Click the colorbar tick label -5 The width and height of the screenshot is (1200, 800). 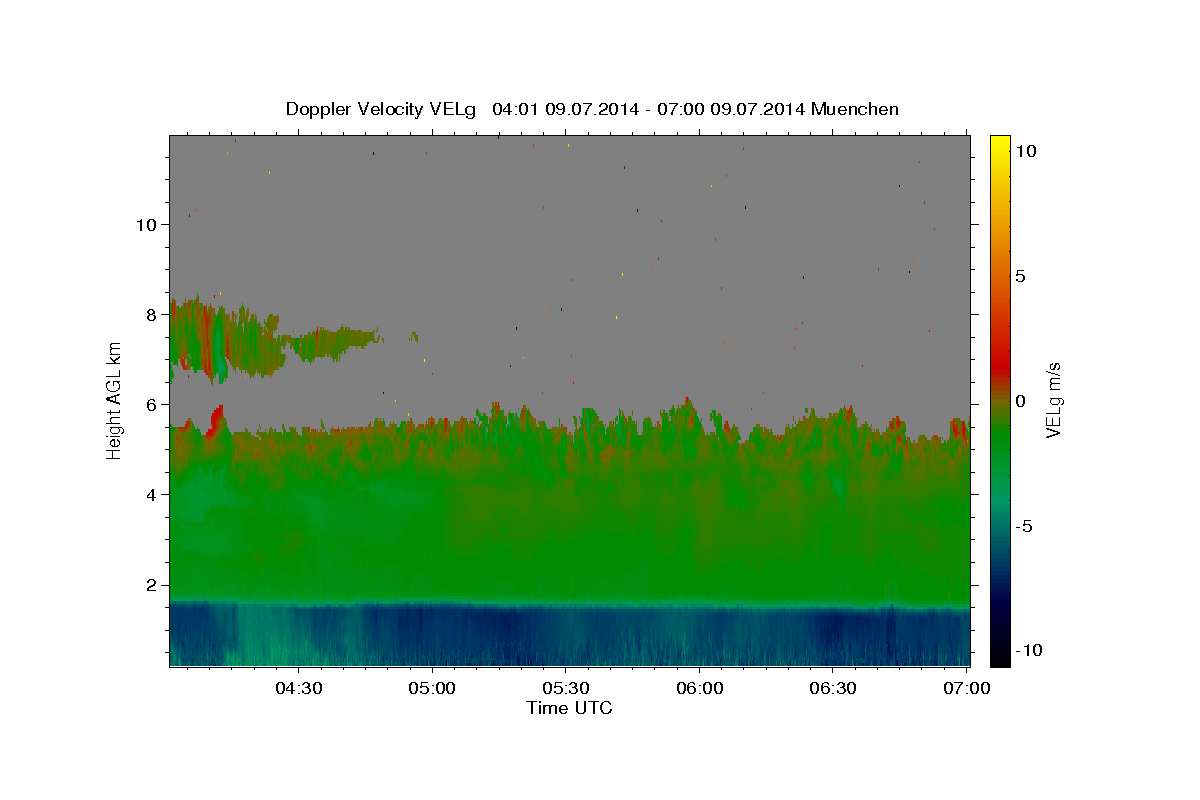[1024, 526]
